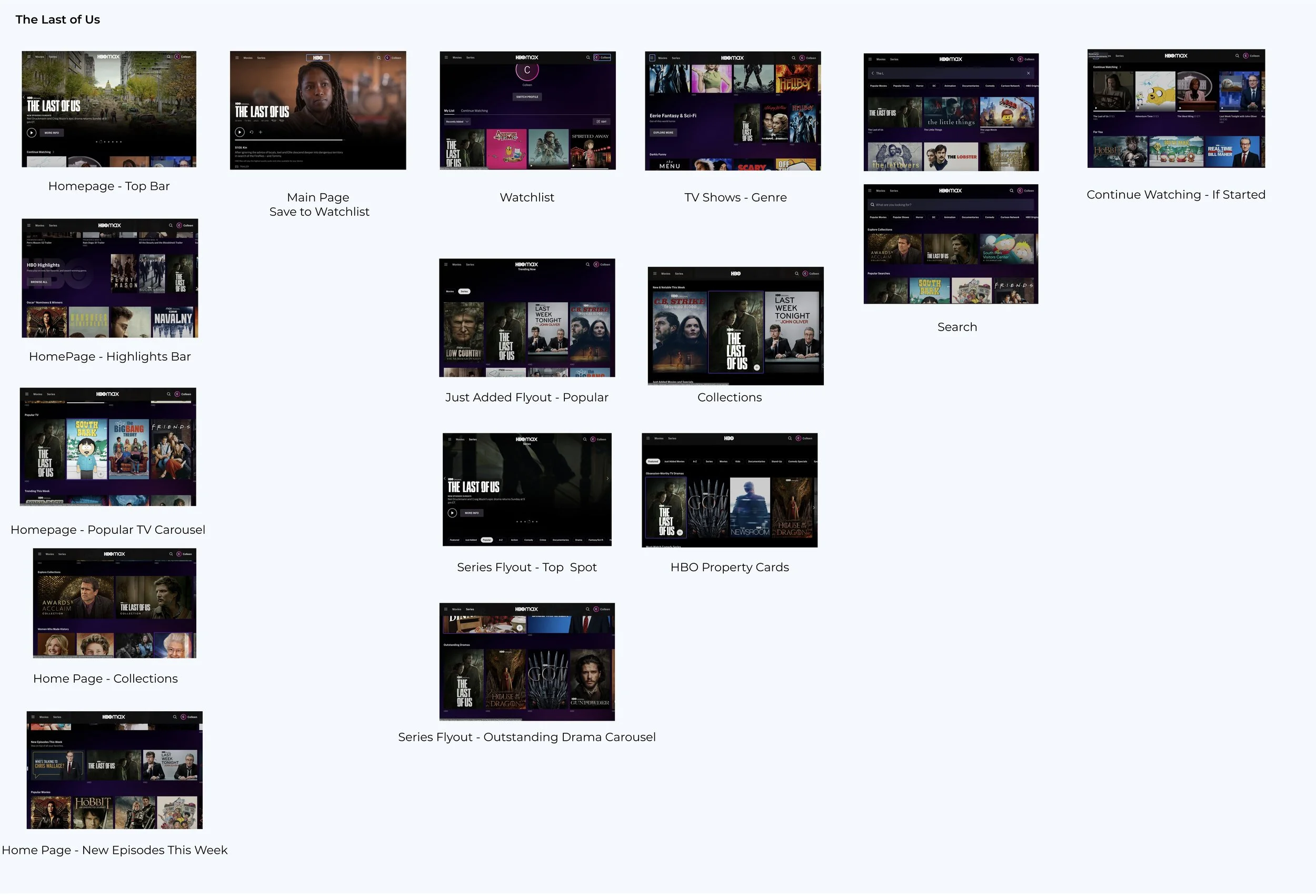The height and width of the screenshot is (896, 1316).
Task: Click the BROWSE ALL button under HBO Highlights
Action: [39, 283]
